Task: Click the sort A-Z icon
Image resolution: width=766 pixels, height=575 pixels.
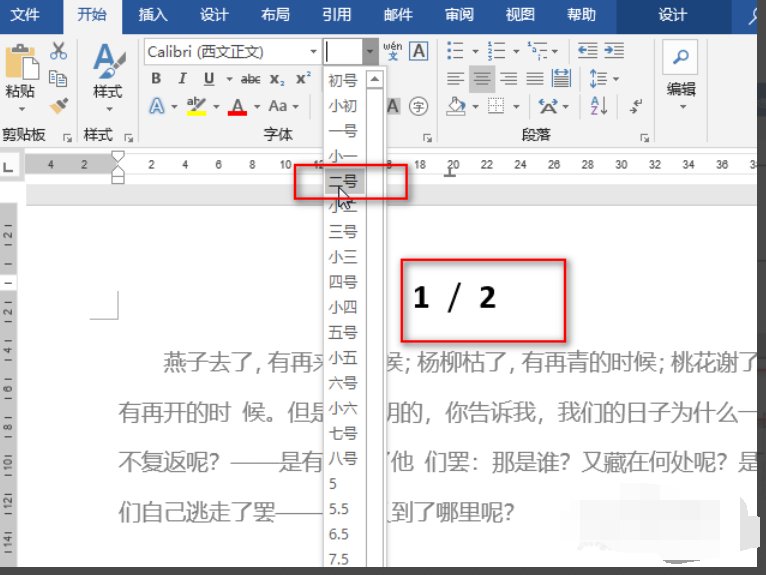Action: pos(599,106)
